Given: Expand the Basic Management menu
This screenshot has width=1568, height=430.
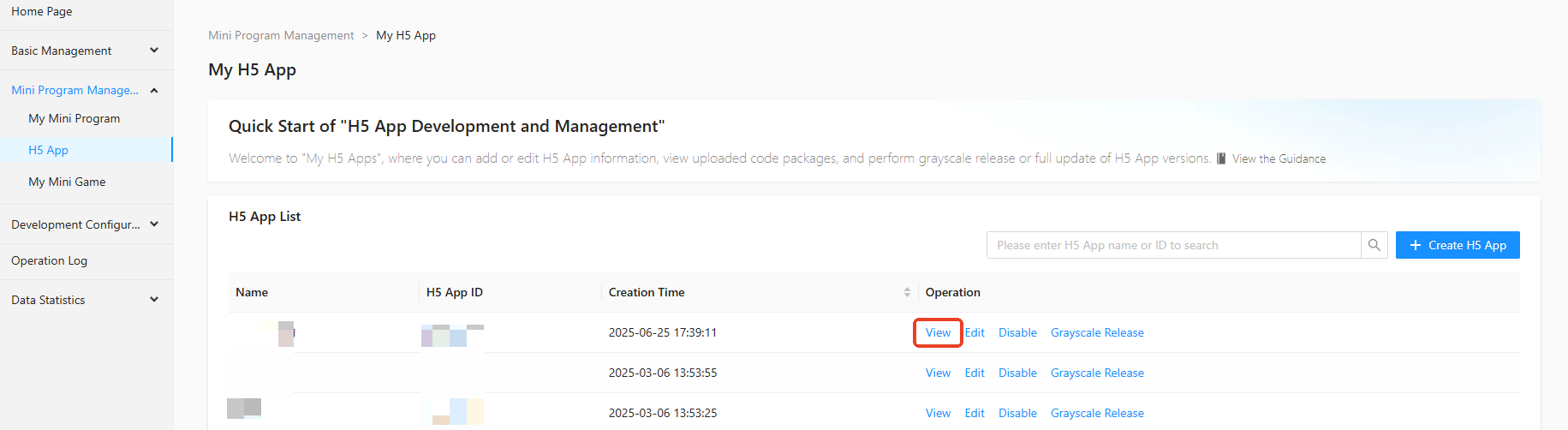Looking at the screenshot, I should pos(154,51).
